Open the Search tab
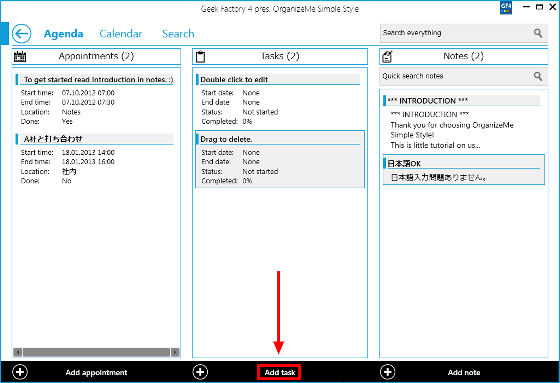 coord(178,34)
